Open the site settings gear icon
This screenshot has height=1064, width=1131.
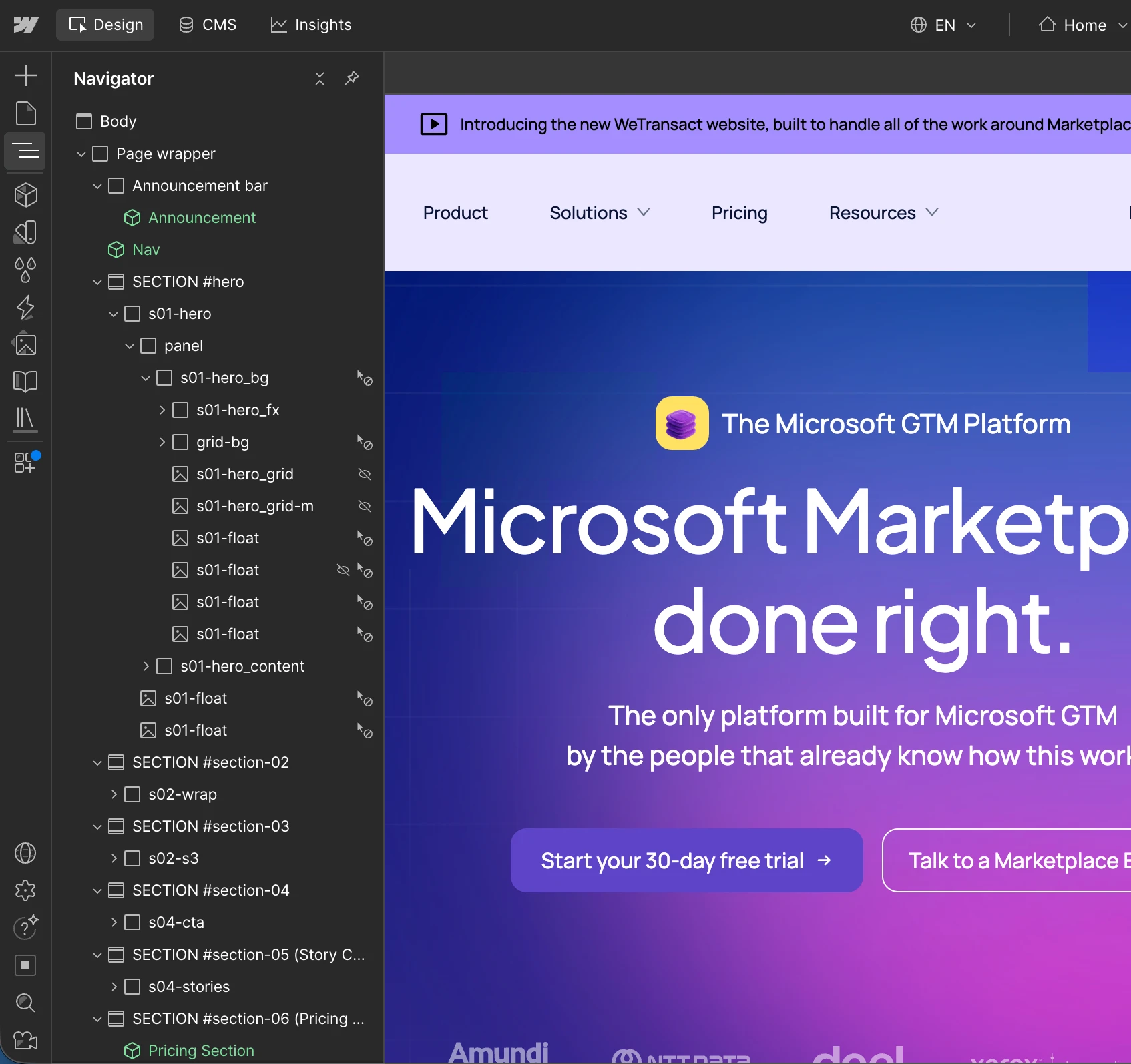pos(25,890)
